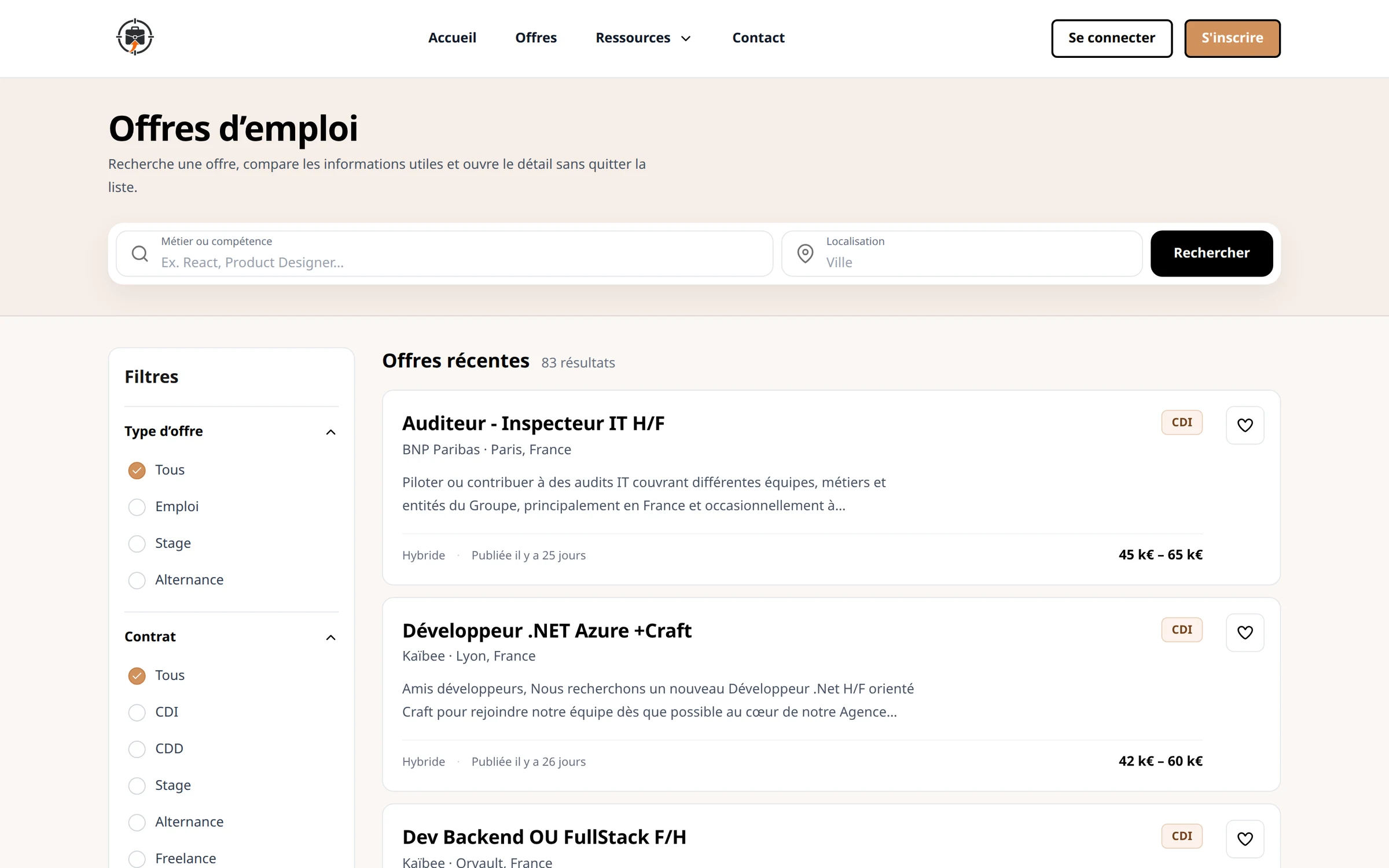Collapse the Contrat filter section
The width and height of the screenshot is (1389, 868).
[x=330, y=637]
